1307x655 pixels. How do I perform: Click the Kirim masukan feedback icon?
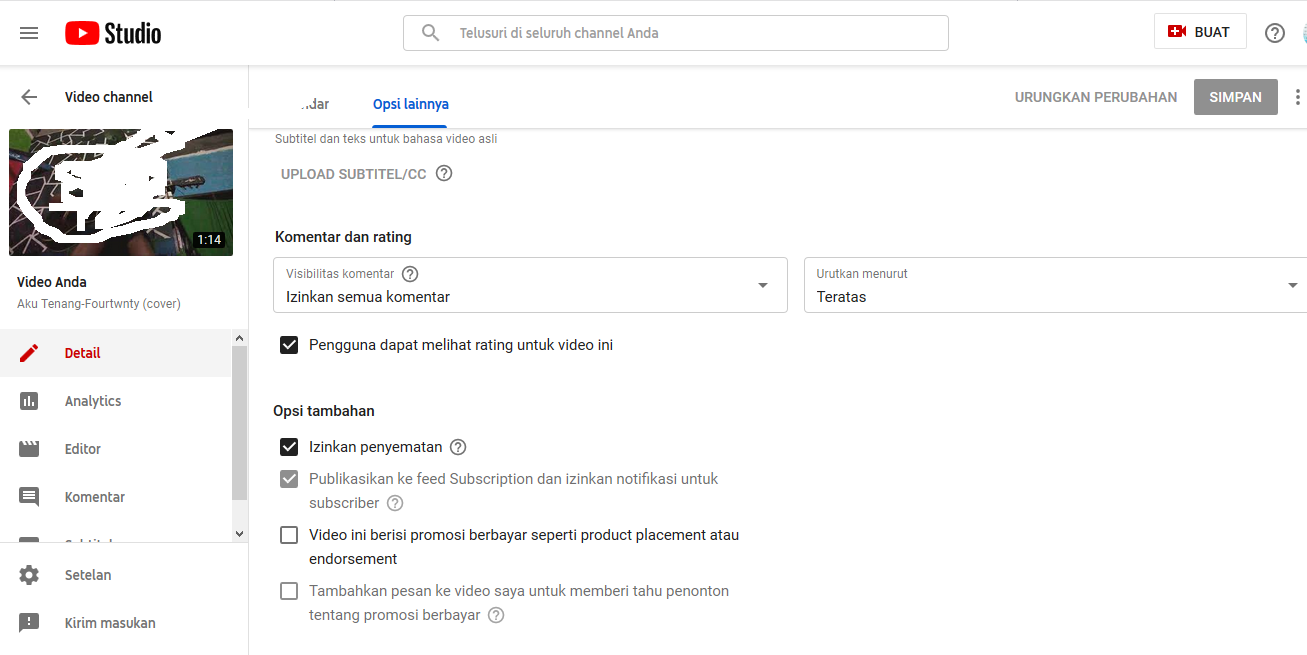(x=29, y=623)
